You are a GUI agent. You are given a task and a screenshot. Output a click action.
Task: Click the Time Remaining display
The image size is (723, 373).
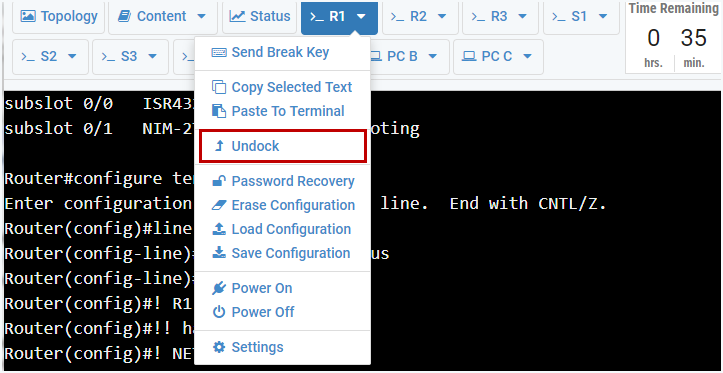pyautogui.click(x=673, y=38)
